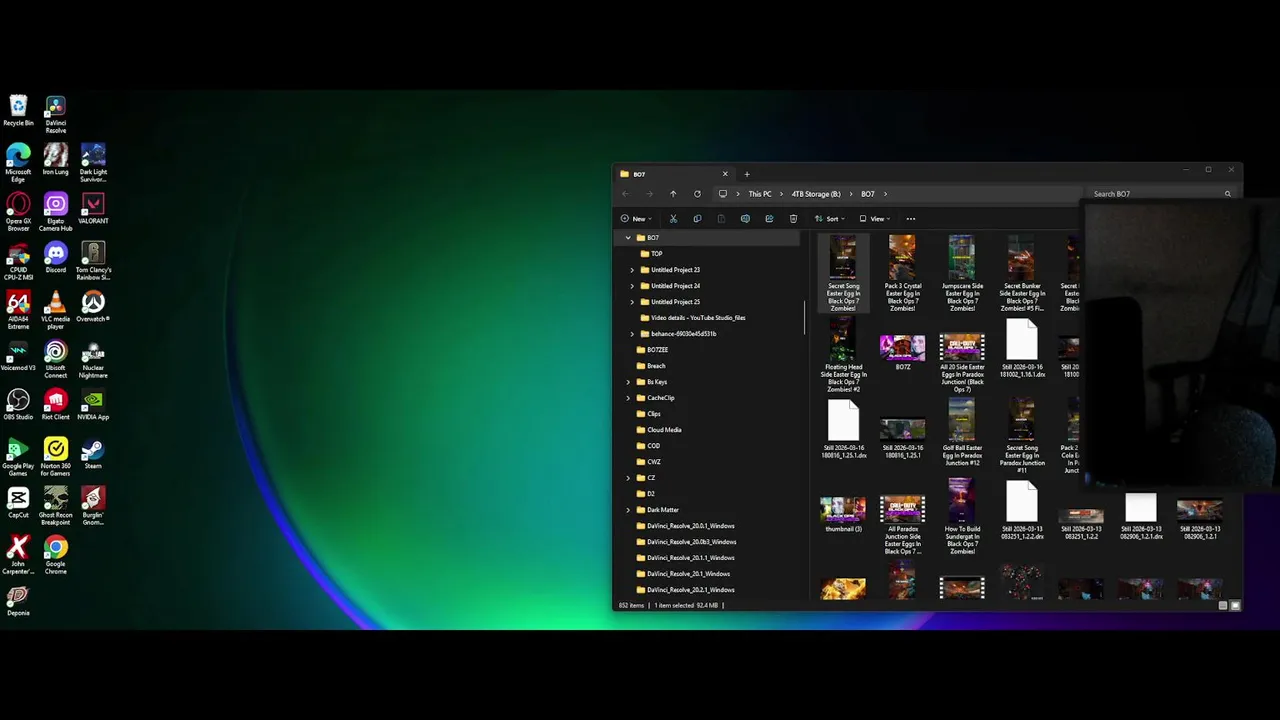Open the New dropdown in Explorer
The width and height of the screenshot is (1280, 720).
pyautogui.click(x=636, y=219)
